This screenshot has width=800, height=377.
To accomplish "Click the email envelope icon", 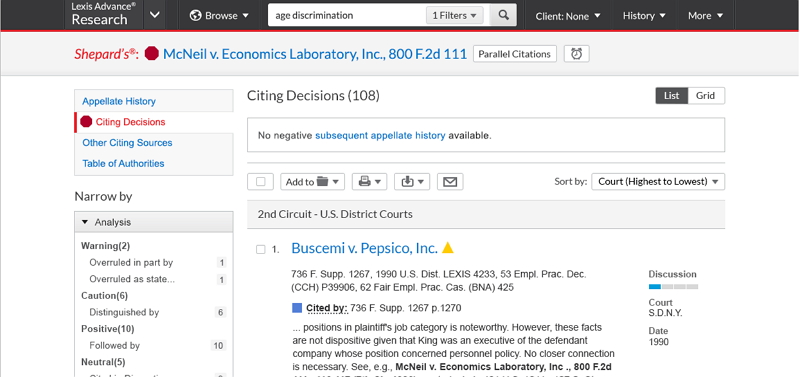I will (450, 182).
